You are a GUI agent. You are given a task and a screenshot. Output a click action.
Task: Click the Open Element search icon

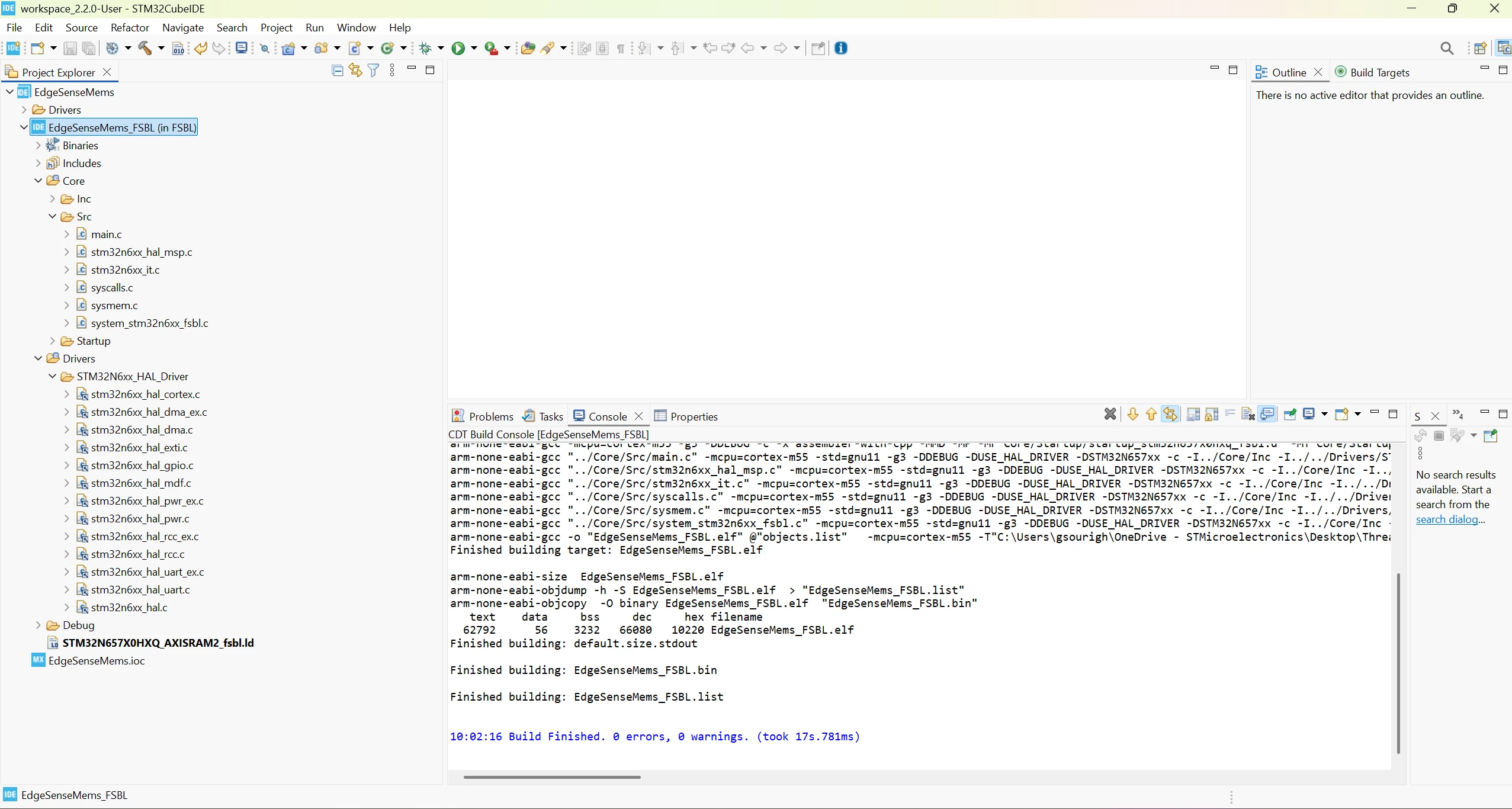265,49
